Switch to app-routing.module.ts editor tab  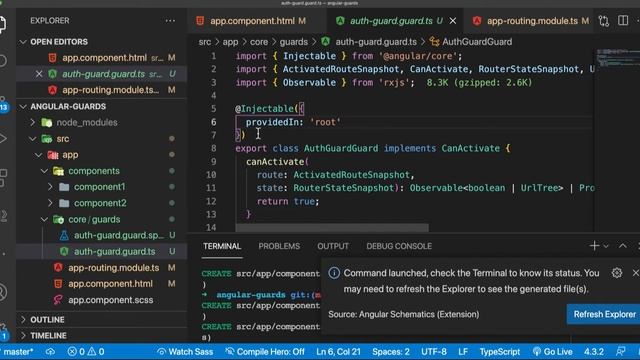(x=531, y=21)
